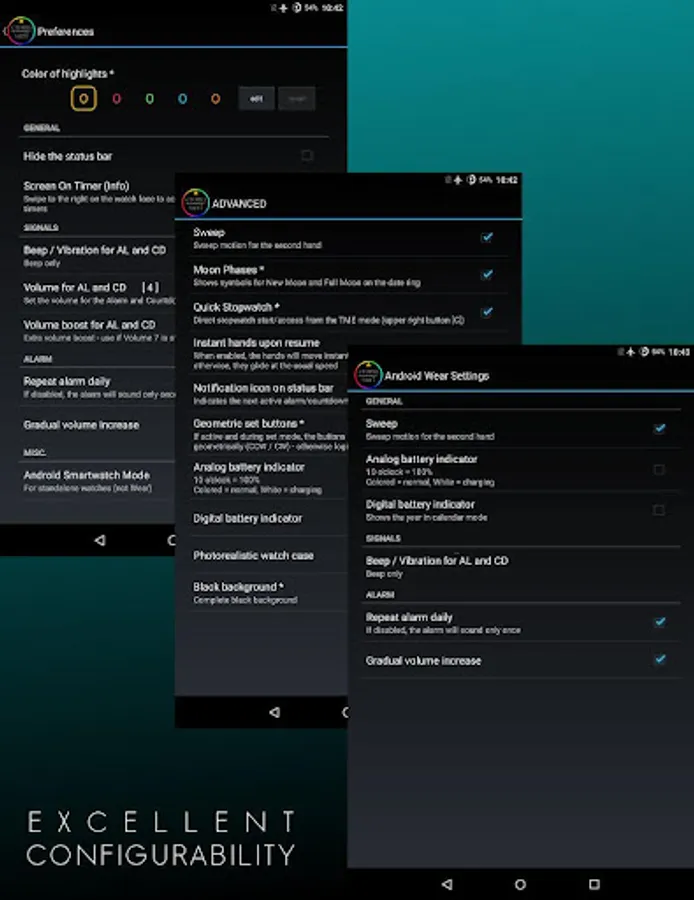Uncheck Gradual volume increase in Wear settings
Viewport: 694px width, 900px height.
click(x=660, y=660)
